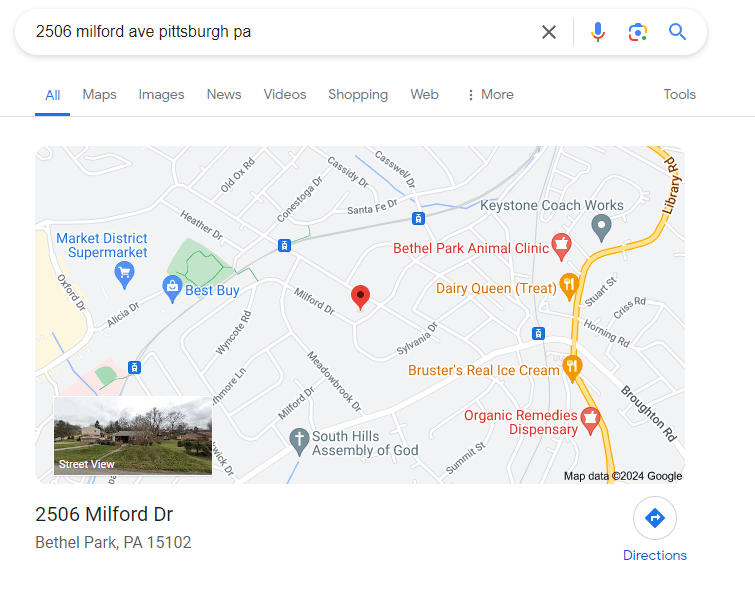The width and height of the screenshot is (755, 595).
Task: Click the Directions arrow icon
Action: [x=655, y=518]
